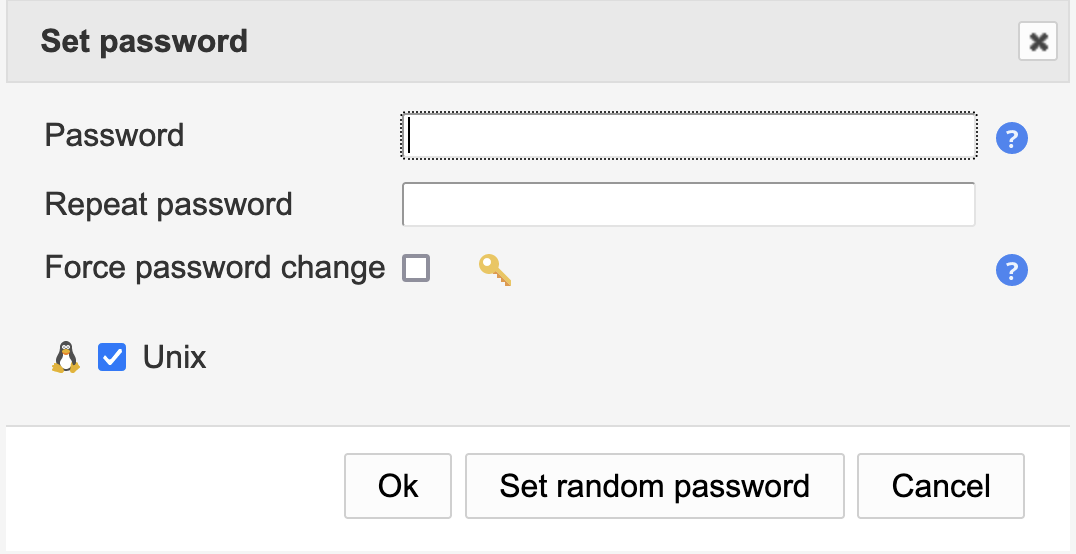Uncheck the Unix checkbox
The height and width of the screenshot is (554, 1076).
coord(112,357)
